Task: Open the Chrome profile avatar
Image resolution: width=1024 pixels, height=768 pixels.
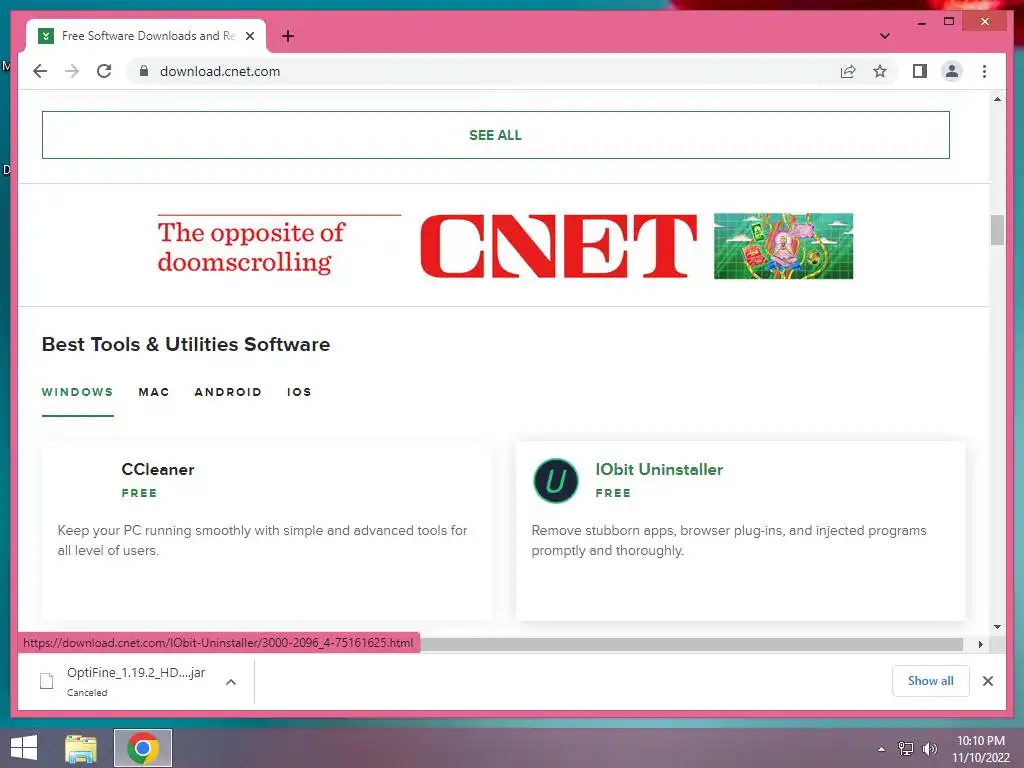Action: (952, 71)
